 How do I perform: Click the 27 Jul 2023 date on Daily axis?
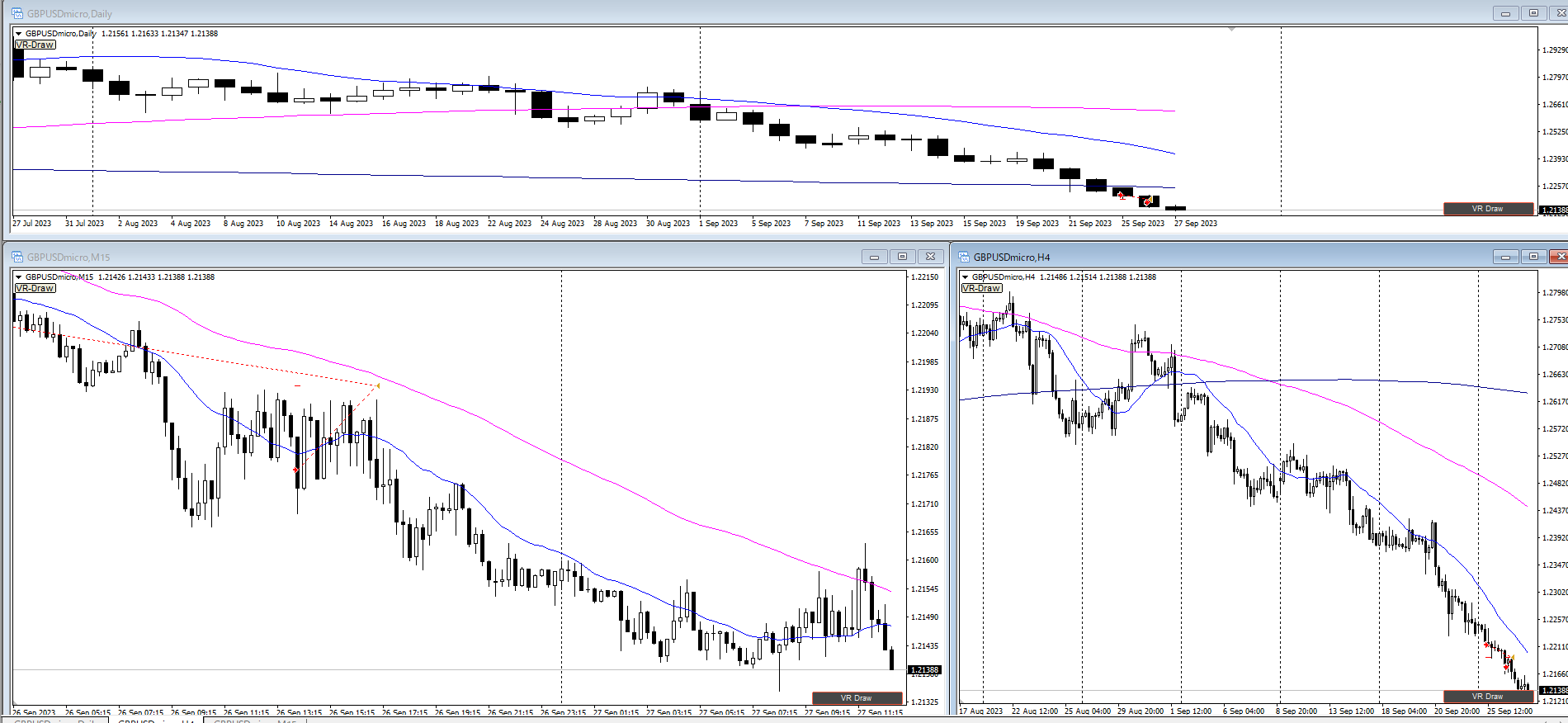(x=32, y=224)
